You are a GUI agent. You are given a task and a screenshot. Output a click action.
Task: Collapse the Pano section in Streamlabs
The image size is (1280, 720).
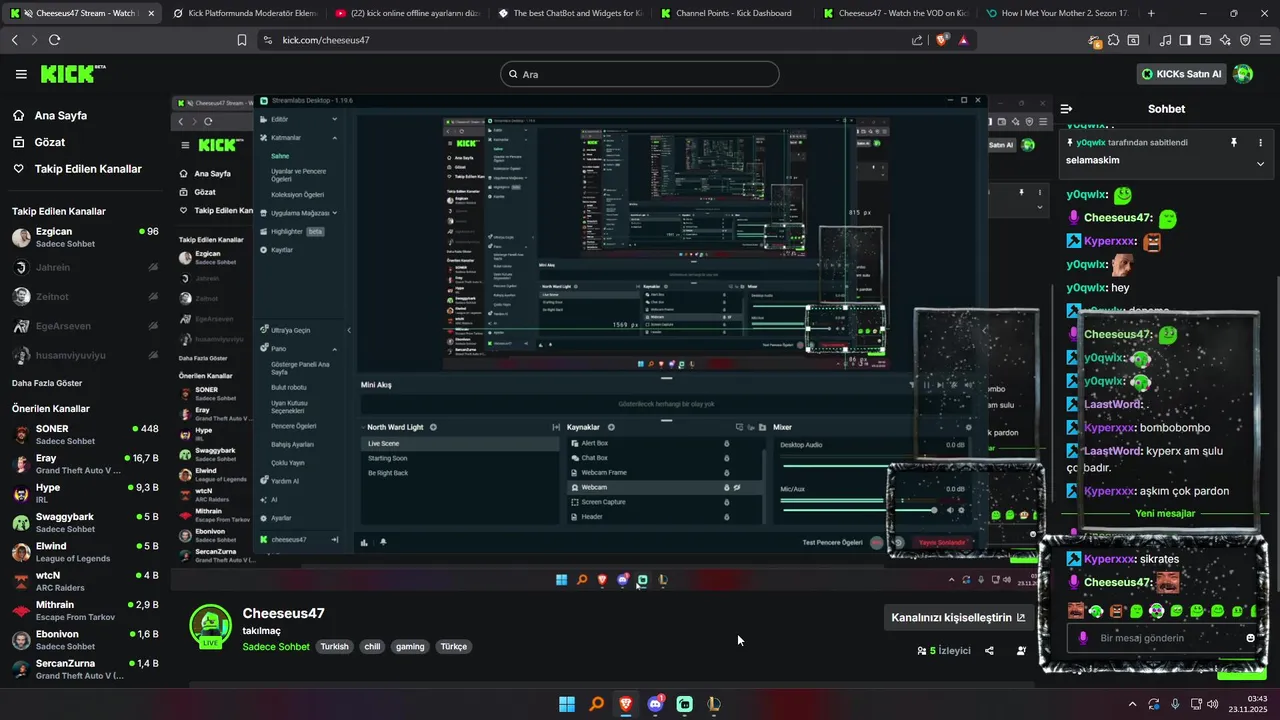point(334,349)
